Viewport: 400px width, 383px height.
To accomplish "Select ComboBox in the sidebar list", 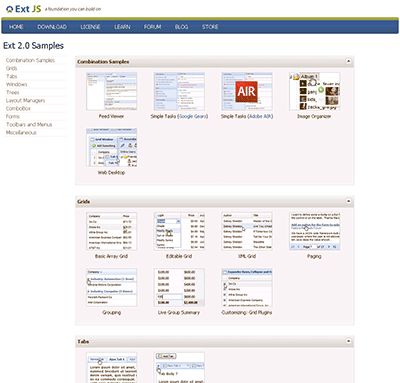I will coord(18,108).
